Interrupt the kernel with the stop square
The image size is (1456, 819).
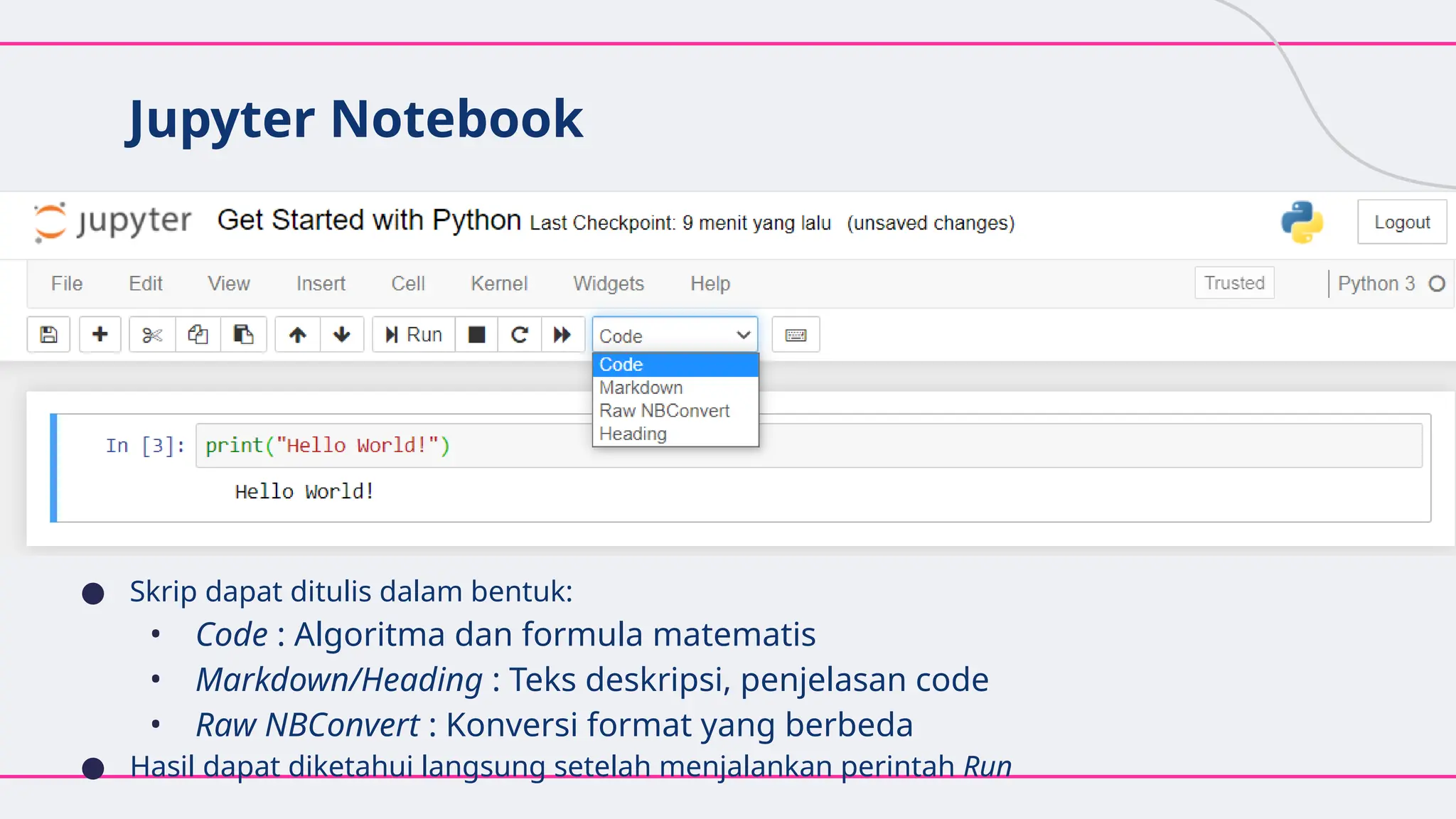pos(477,334)
